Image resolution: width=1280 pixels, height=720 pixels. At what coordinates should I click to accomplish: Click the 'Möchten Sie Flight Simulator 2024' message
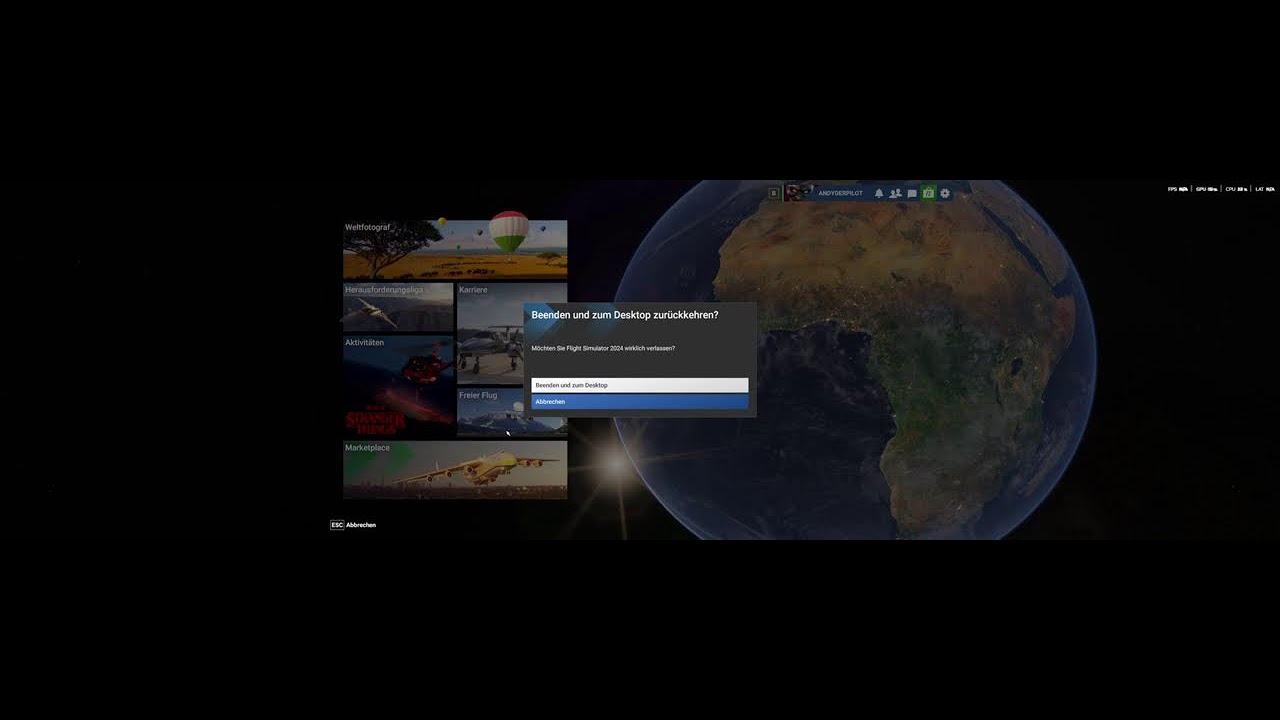(603, 348)
